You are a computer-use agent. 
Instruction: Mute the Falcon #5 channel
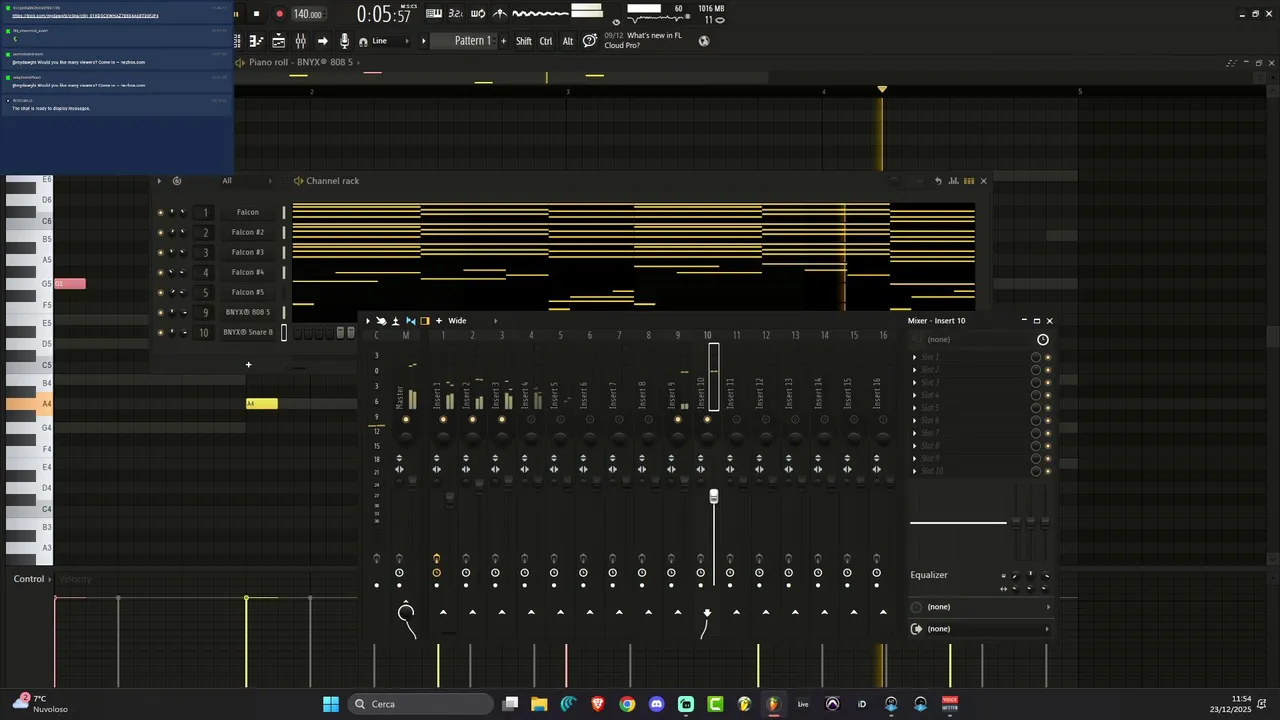(160, 292)
